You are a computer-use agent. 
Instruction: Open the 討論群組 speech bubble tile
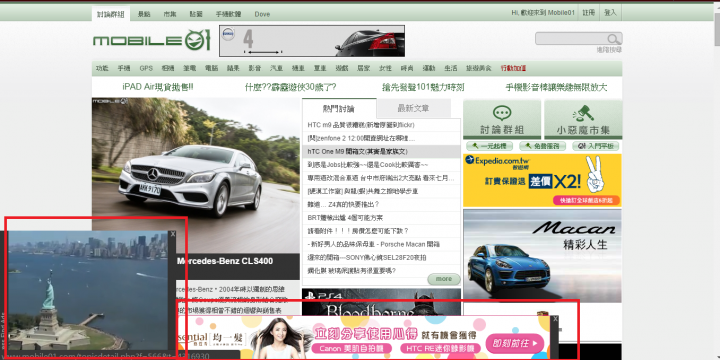pyautogui.click(x=502, y=119)
